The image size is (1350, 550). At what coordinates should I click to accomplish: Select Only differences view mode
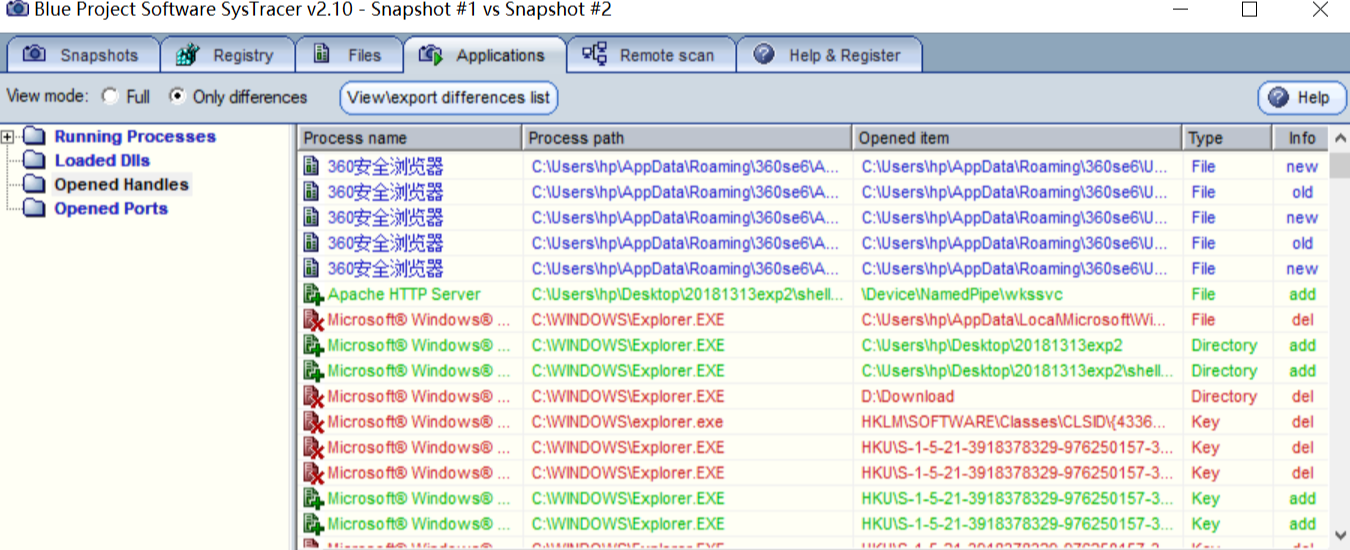click(177, 97)
